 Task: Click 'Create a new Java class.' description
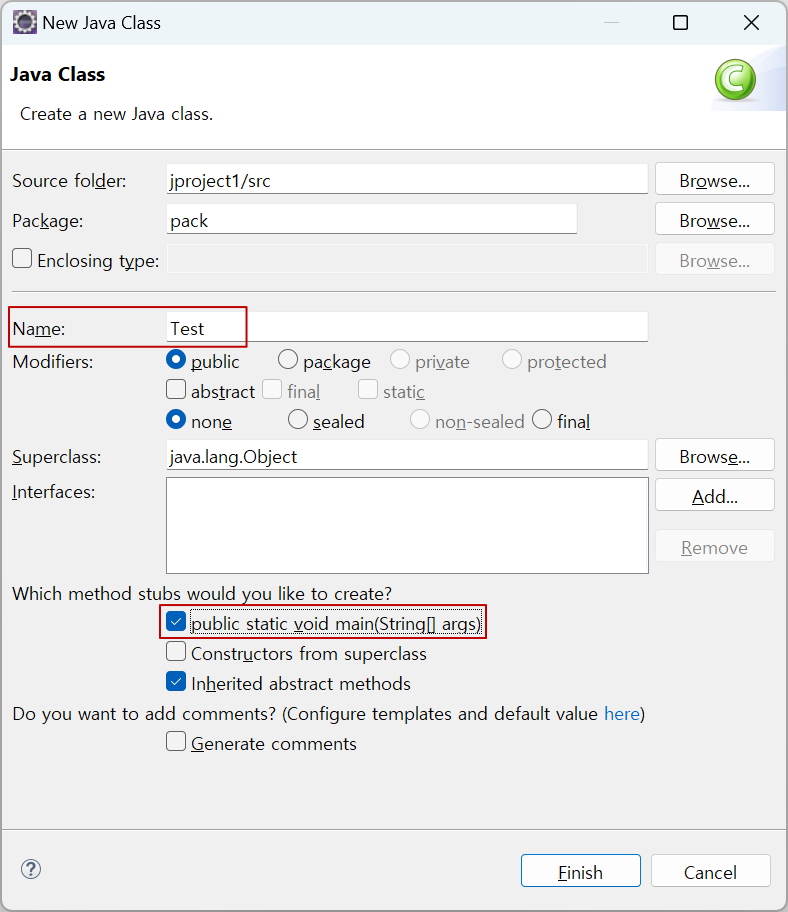pos(116,114)
